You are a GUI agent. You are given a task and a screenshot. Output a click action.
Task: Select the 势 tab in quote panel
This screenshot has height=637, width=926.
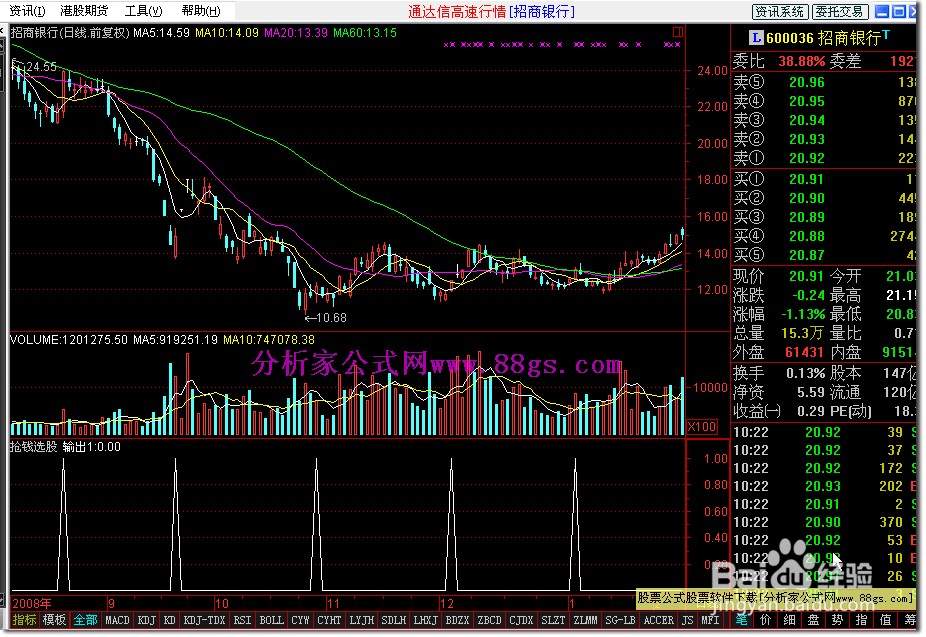tap(837, 620)
